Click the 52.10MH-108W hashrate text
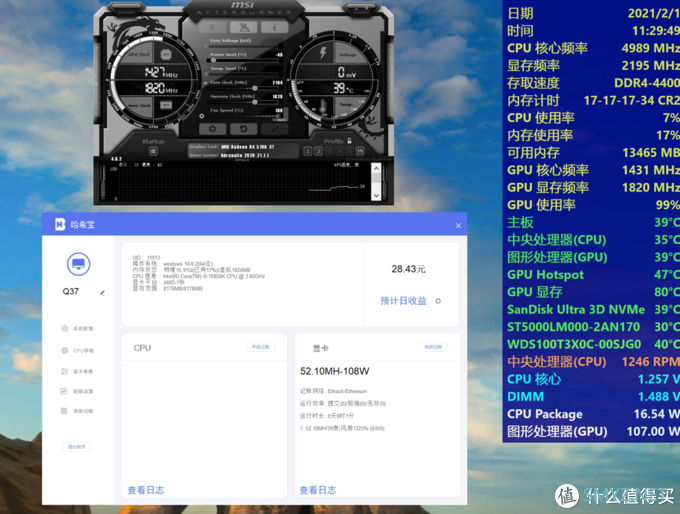The height and width of the screenshot is (514, 680). coord(335,371)
